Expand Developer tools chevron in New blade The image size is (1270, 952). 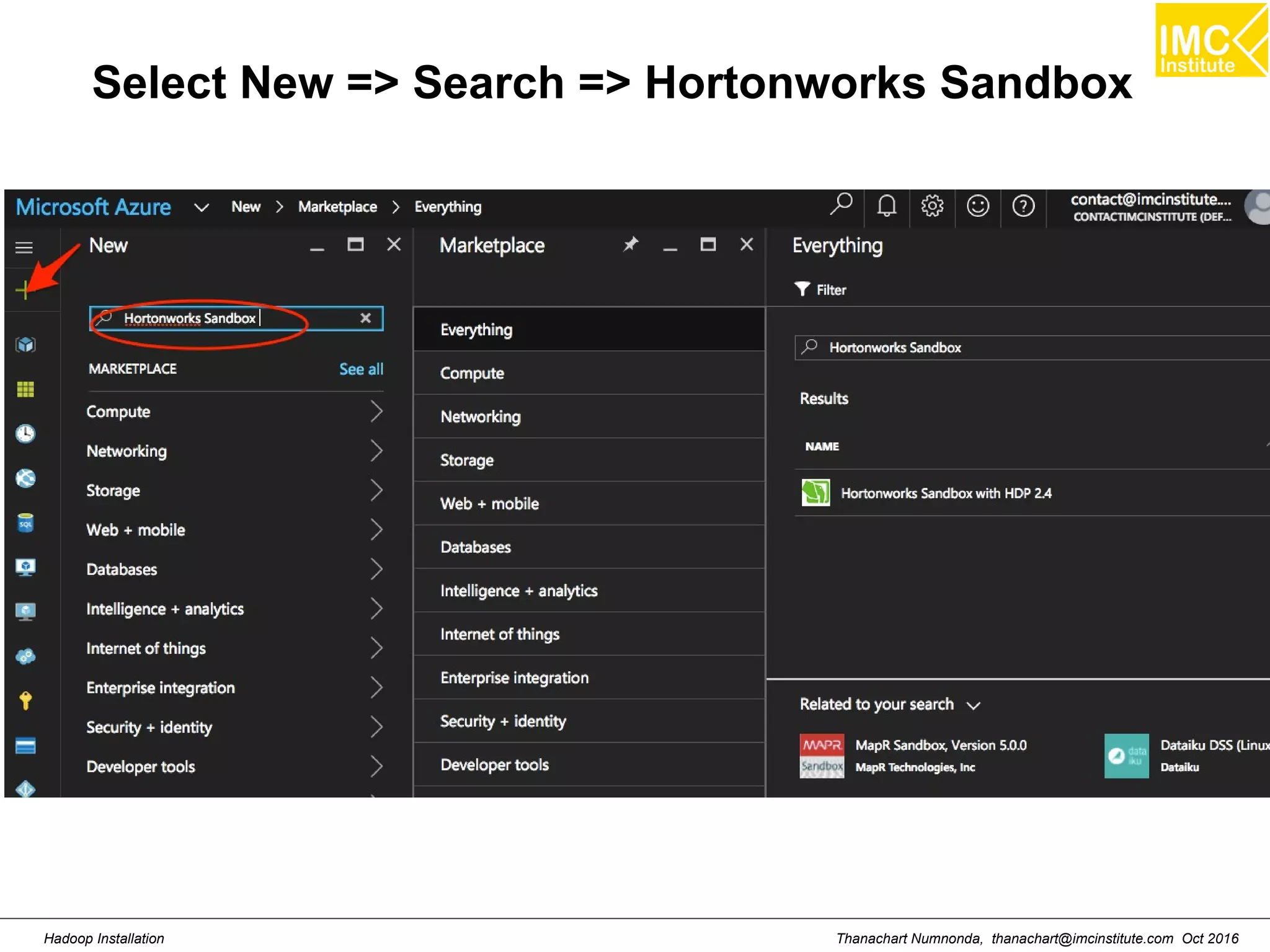point(376,767)
